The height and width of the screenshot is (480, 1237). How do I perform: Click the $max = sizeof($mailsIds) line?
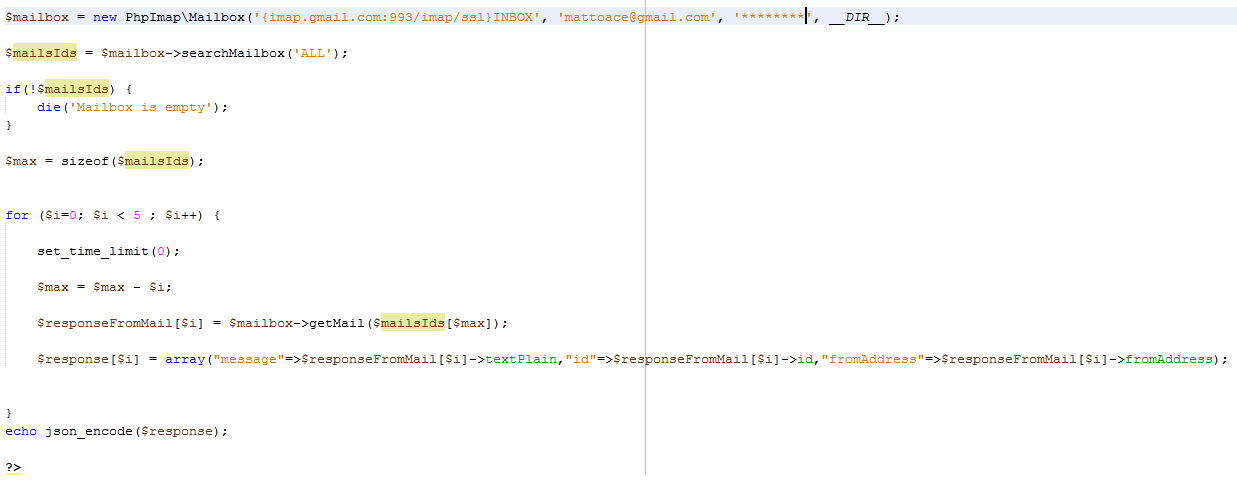105,161
